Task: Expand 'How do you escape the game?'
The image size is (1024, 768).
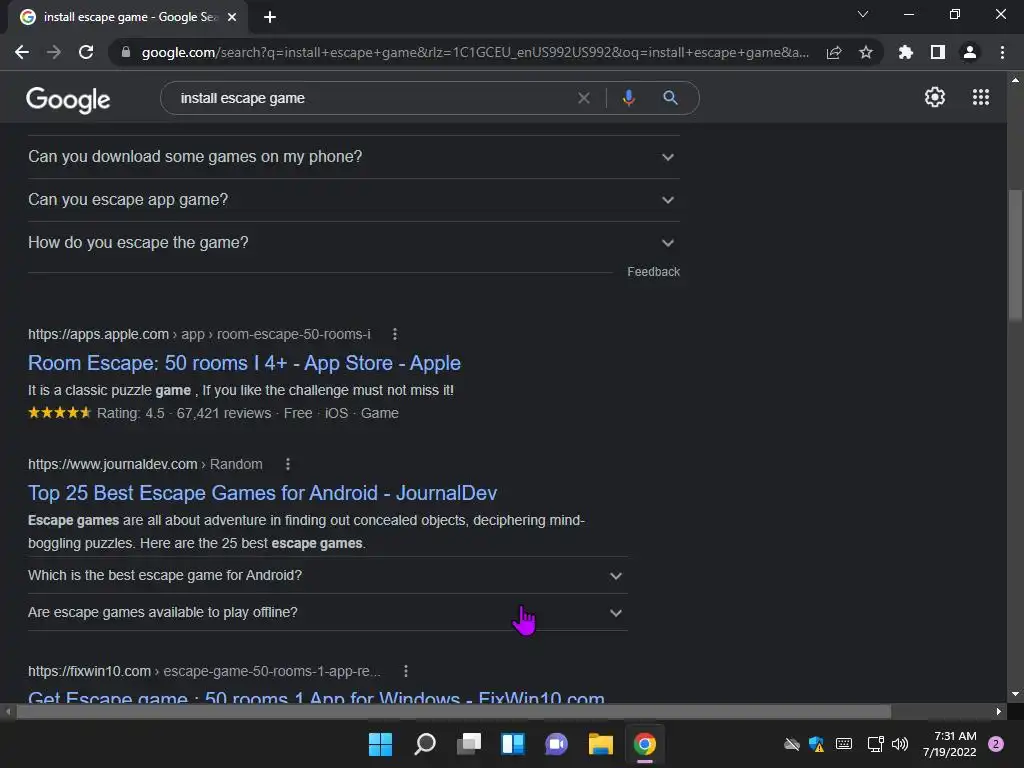Action: [x=353, y=243]
